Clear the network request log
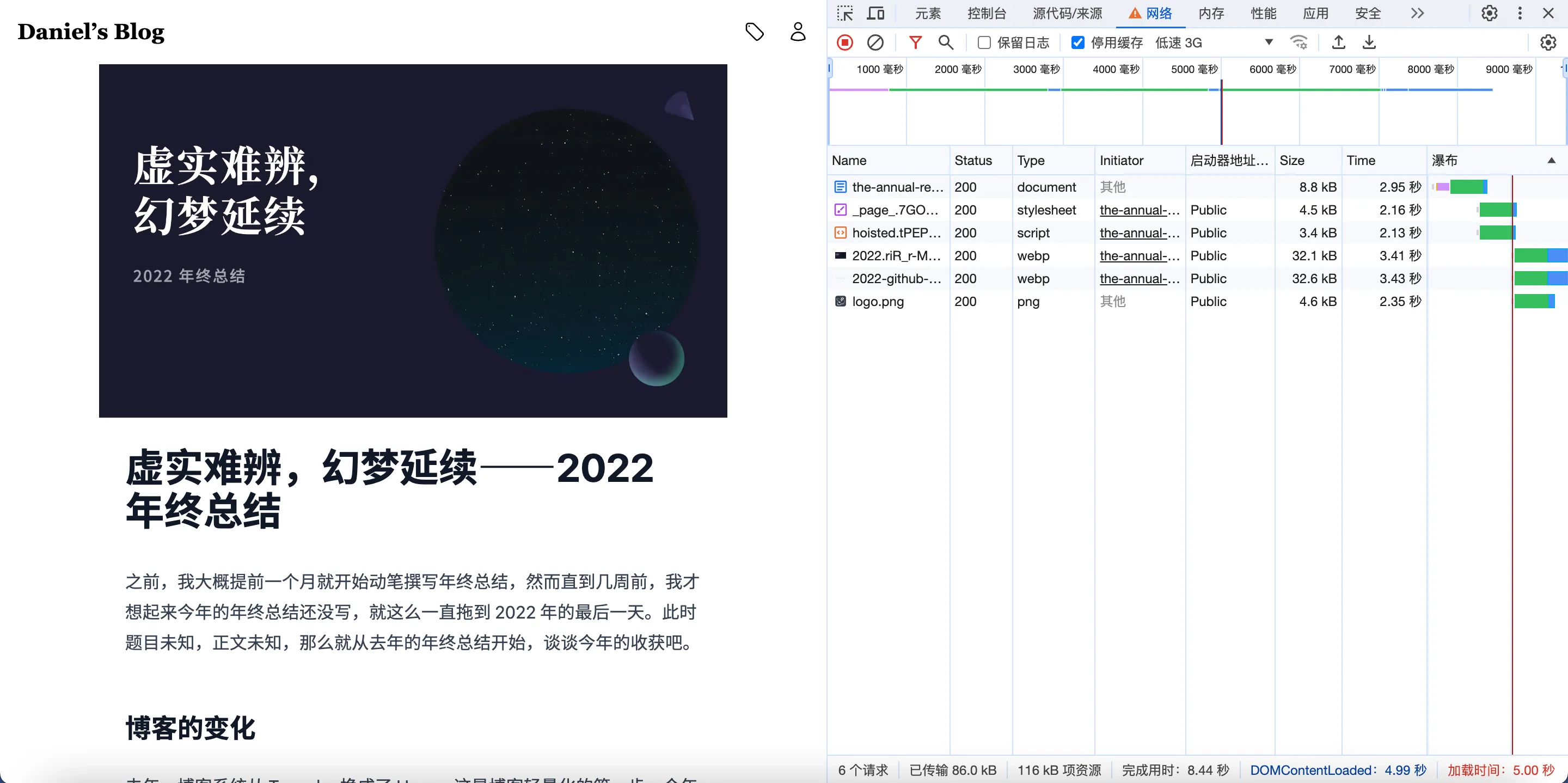Viewport: 1568px width, 783px height. (x=876, y=42)
